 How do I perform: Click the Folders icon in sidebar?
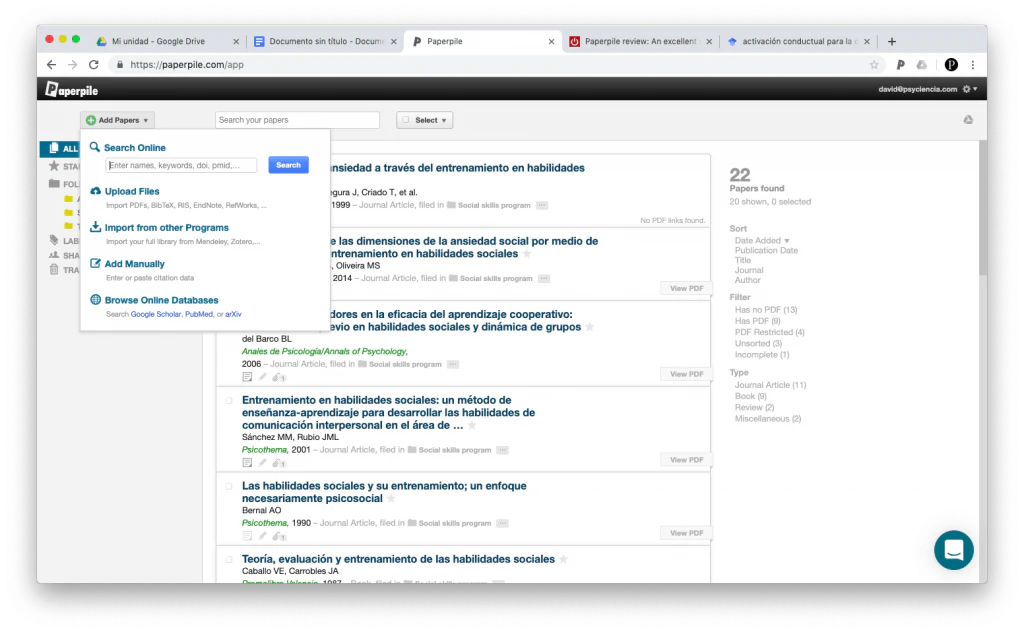(x=54, y=184)
